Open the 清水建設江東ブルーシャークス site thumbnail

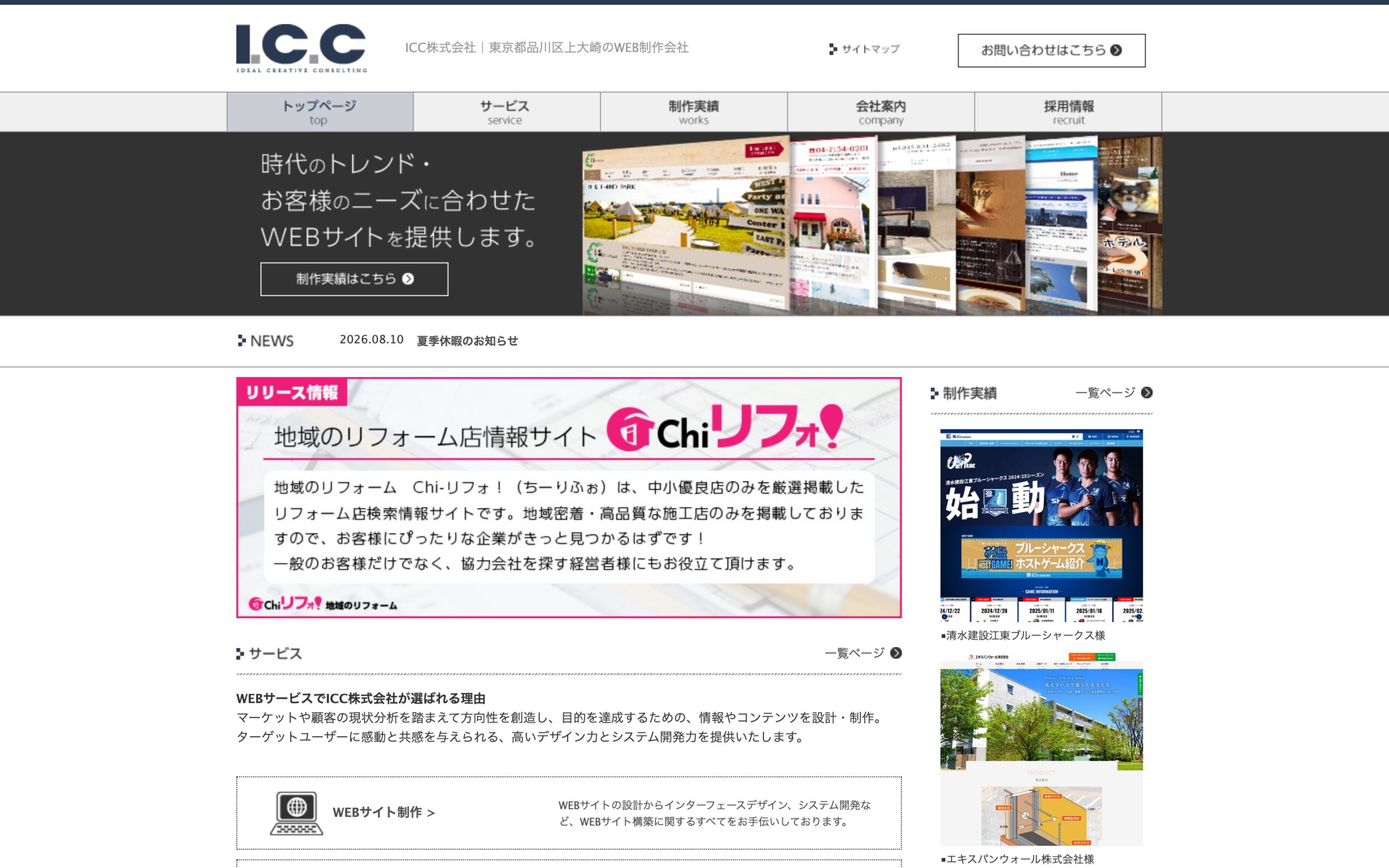[1041, 525]
